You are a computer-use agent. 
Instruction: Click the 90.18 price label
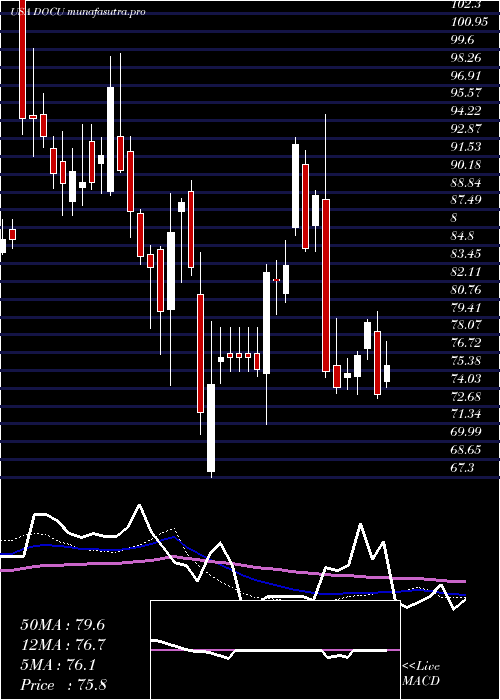466,164
